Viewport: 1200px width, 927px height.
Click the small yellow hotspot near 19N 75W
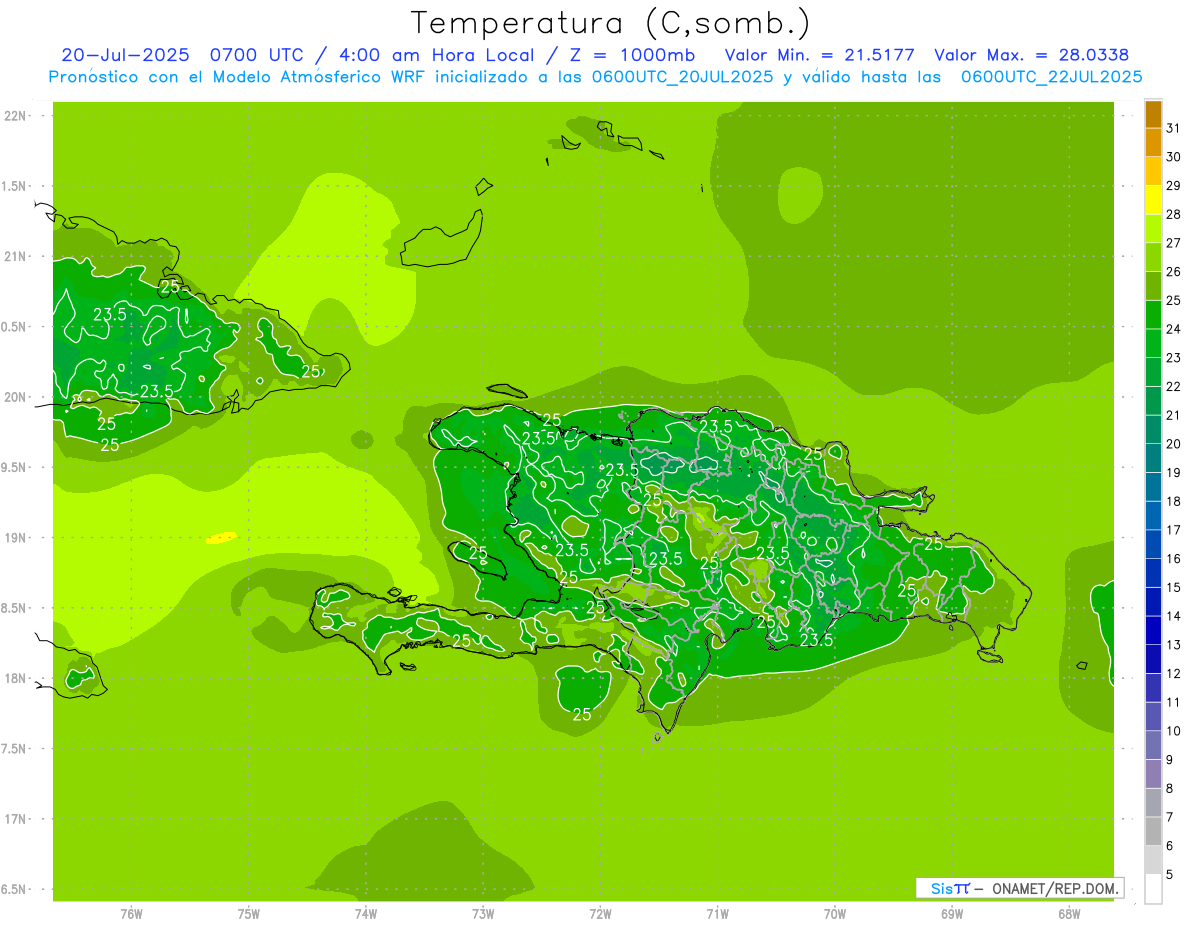(x=221, y=538)
